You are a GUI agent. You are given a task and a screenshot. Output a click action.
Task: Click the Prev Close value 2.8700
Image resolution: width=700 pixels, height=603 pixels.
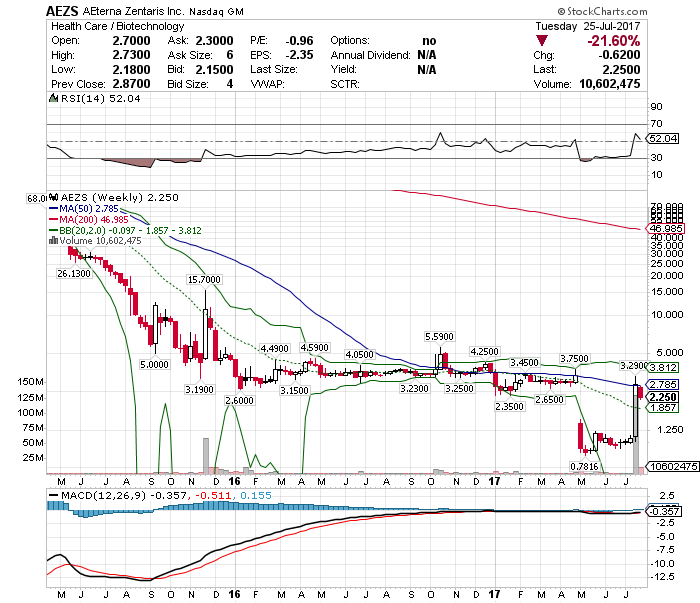click(x=131, y=84)
